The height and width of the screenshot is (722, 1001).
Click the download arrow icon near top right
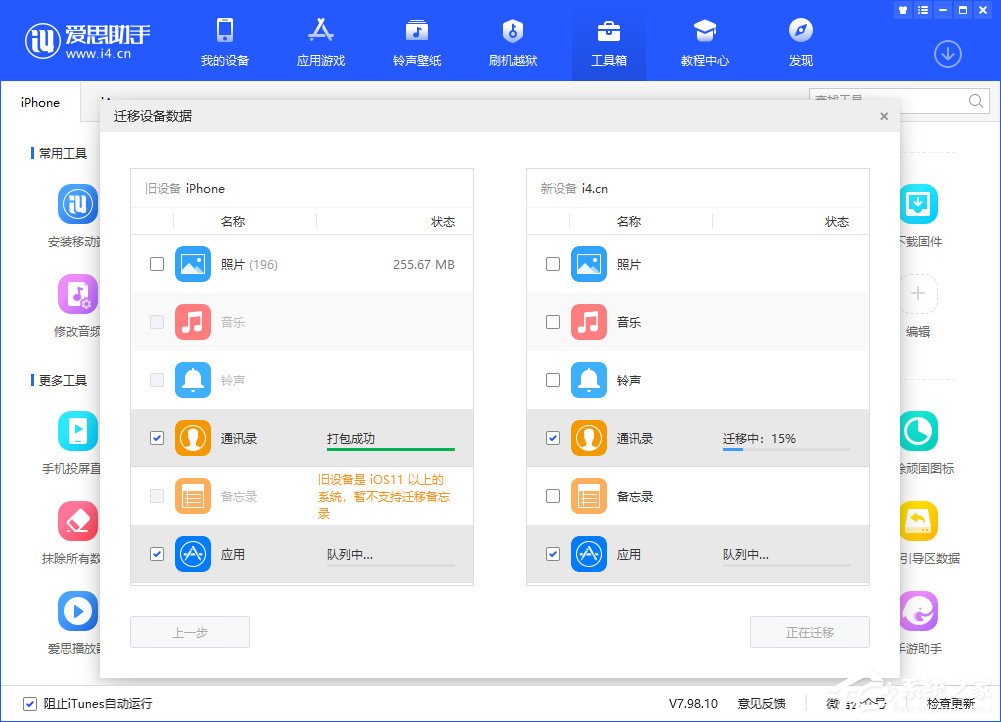947,54
